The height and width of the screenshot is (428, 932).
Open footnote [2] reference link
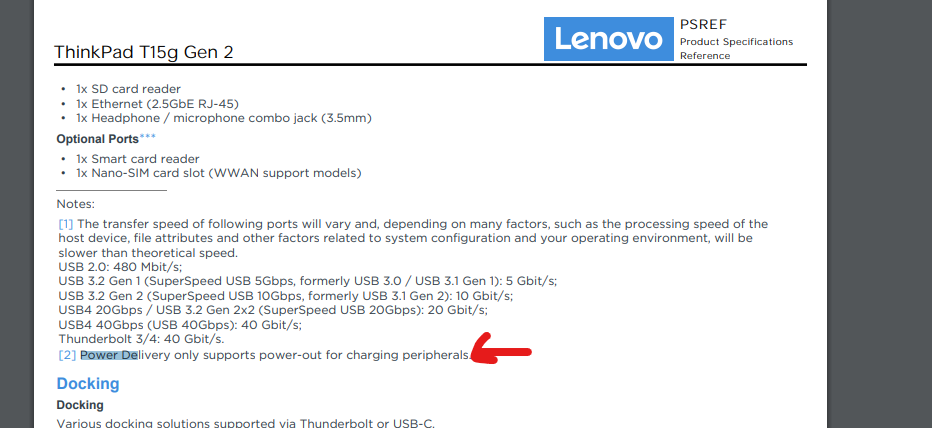[67, 355]
